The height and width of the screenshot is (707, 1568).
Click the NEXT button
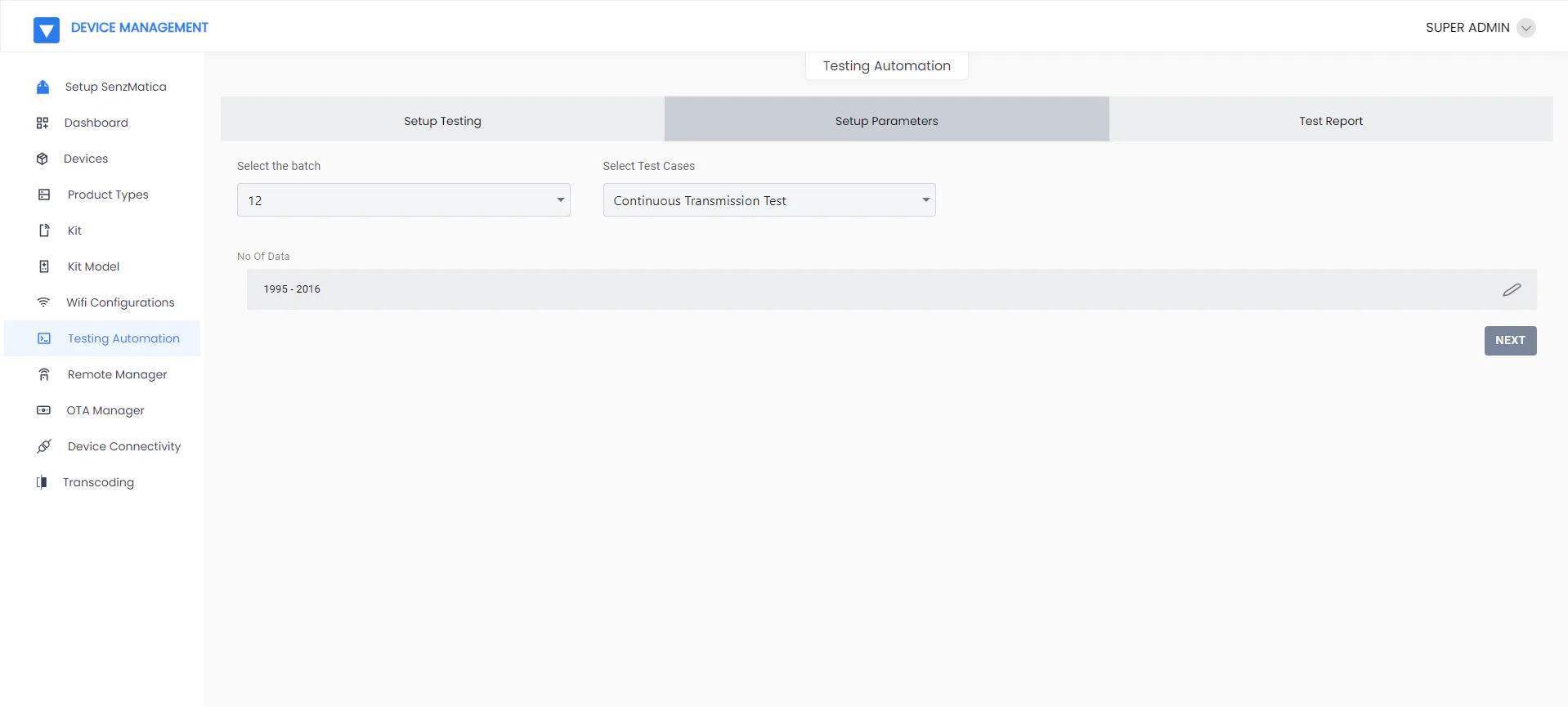tap(1510, 341)
